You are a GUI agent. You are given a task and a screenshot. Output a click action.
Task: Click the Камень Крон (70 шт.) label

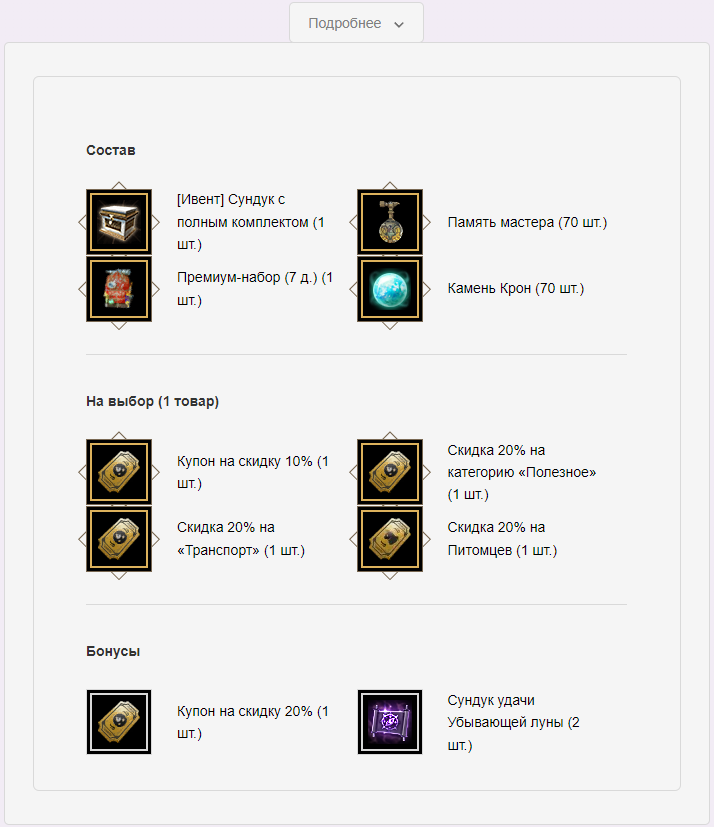point(516,289)
